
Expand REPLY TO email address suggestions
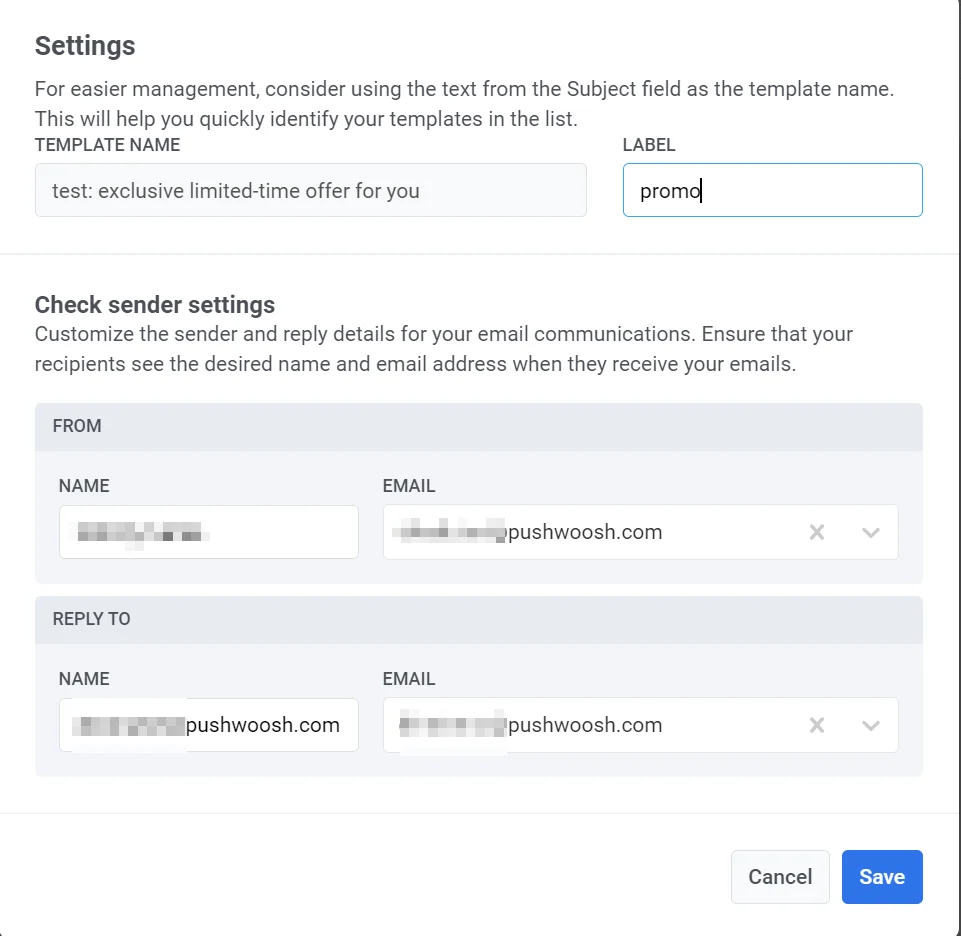pos(870,725)
